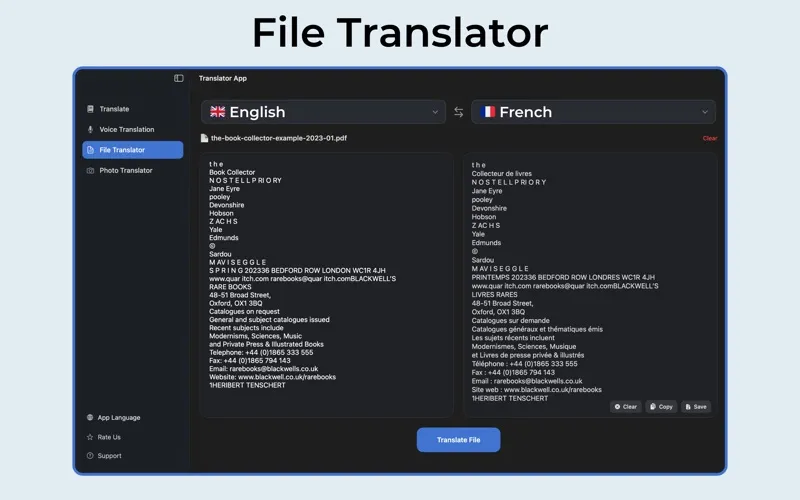Select the File Translator menu item
This screenshot has width=800, height=500.
[133, 150]
